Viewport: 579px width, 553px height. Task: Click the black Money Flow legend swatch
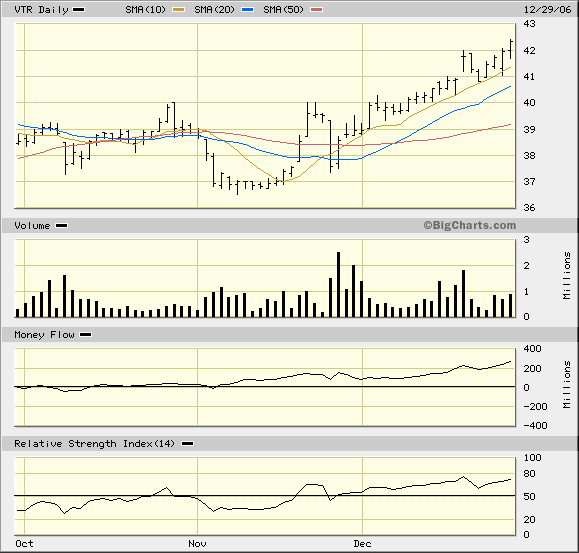pos(86,335)
